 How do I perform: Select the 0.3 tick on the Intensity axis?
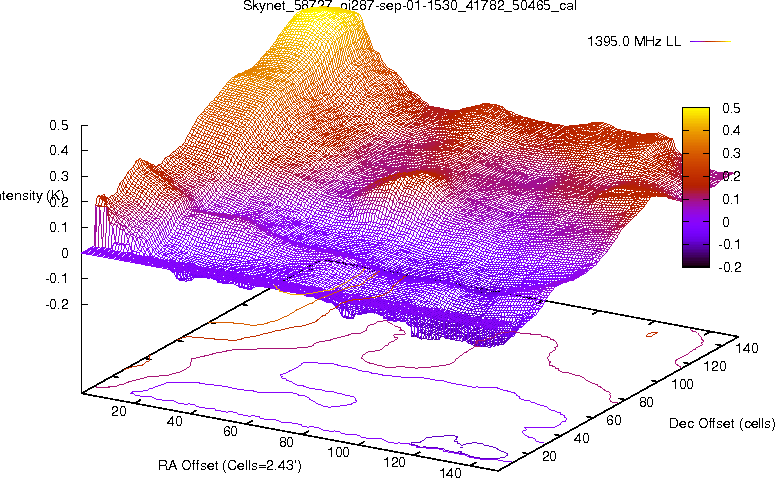point(59,176)
